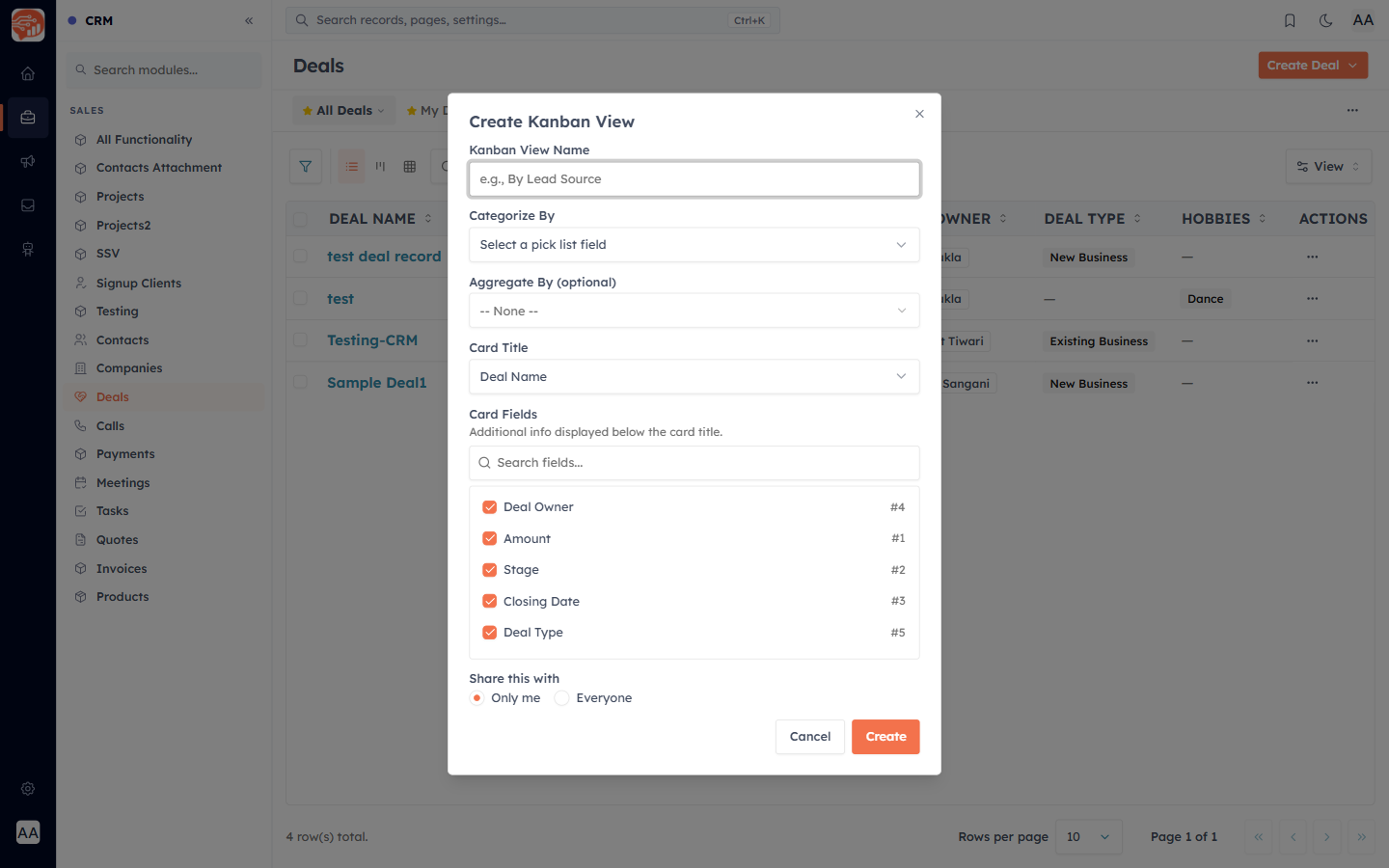Viewport: 1389px width, 868px height.
Task: Open the Create Deal dropdown arrow
Action: pyautogui.click(x=1353, y=66)
